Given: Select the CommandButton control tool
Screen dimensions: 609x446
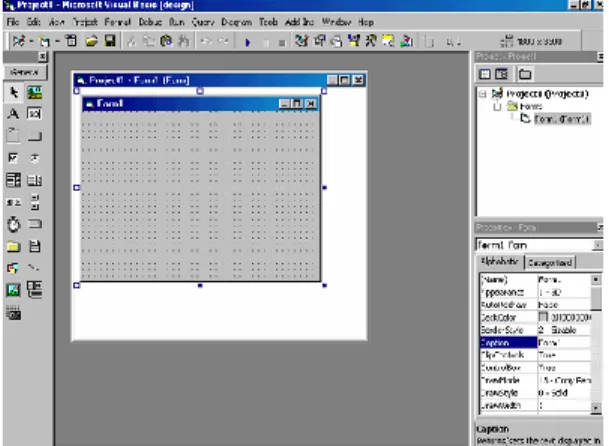Looking at the screenshot, I should click(35, 136).
